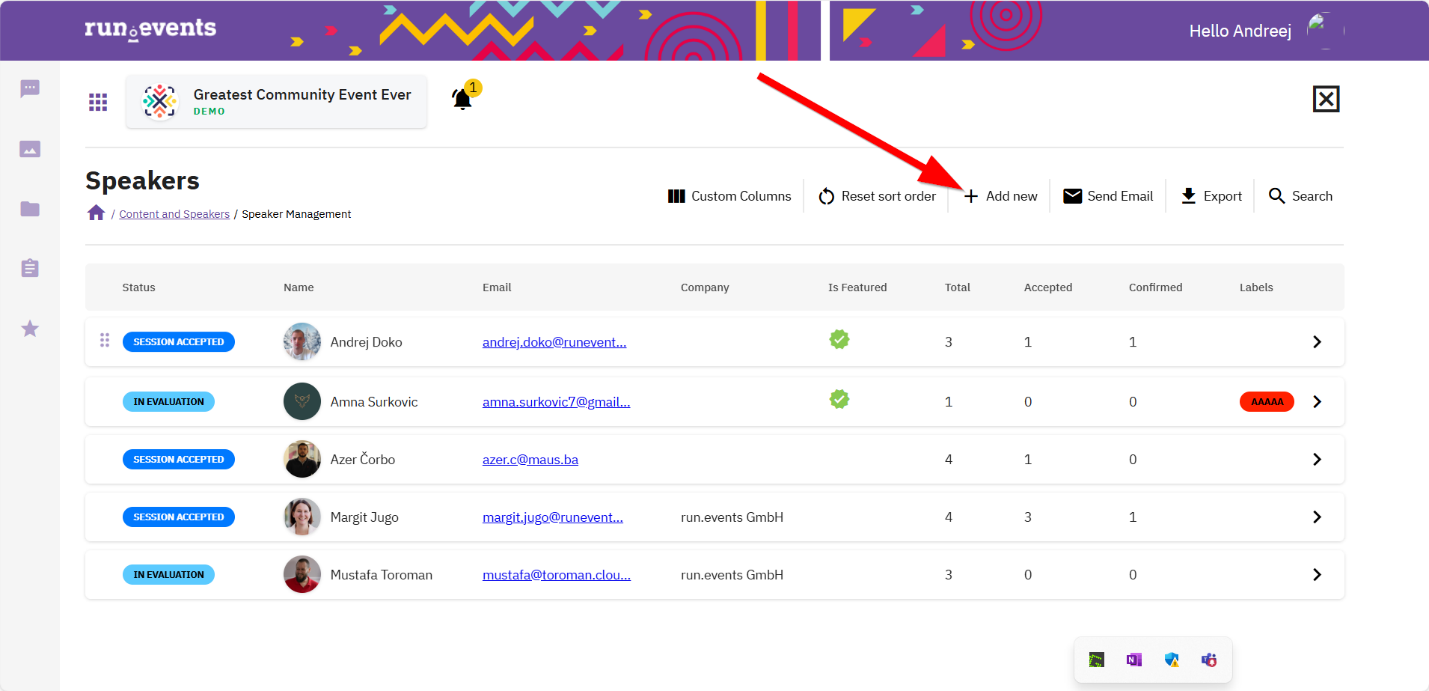The height and width of the screenshot is (691, 1429).
Task: Open the star favorites sidebar icon
Action: pyautogui.click(x=30, y=328)
